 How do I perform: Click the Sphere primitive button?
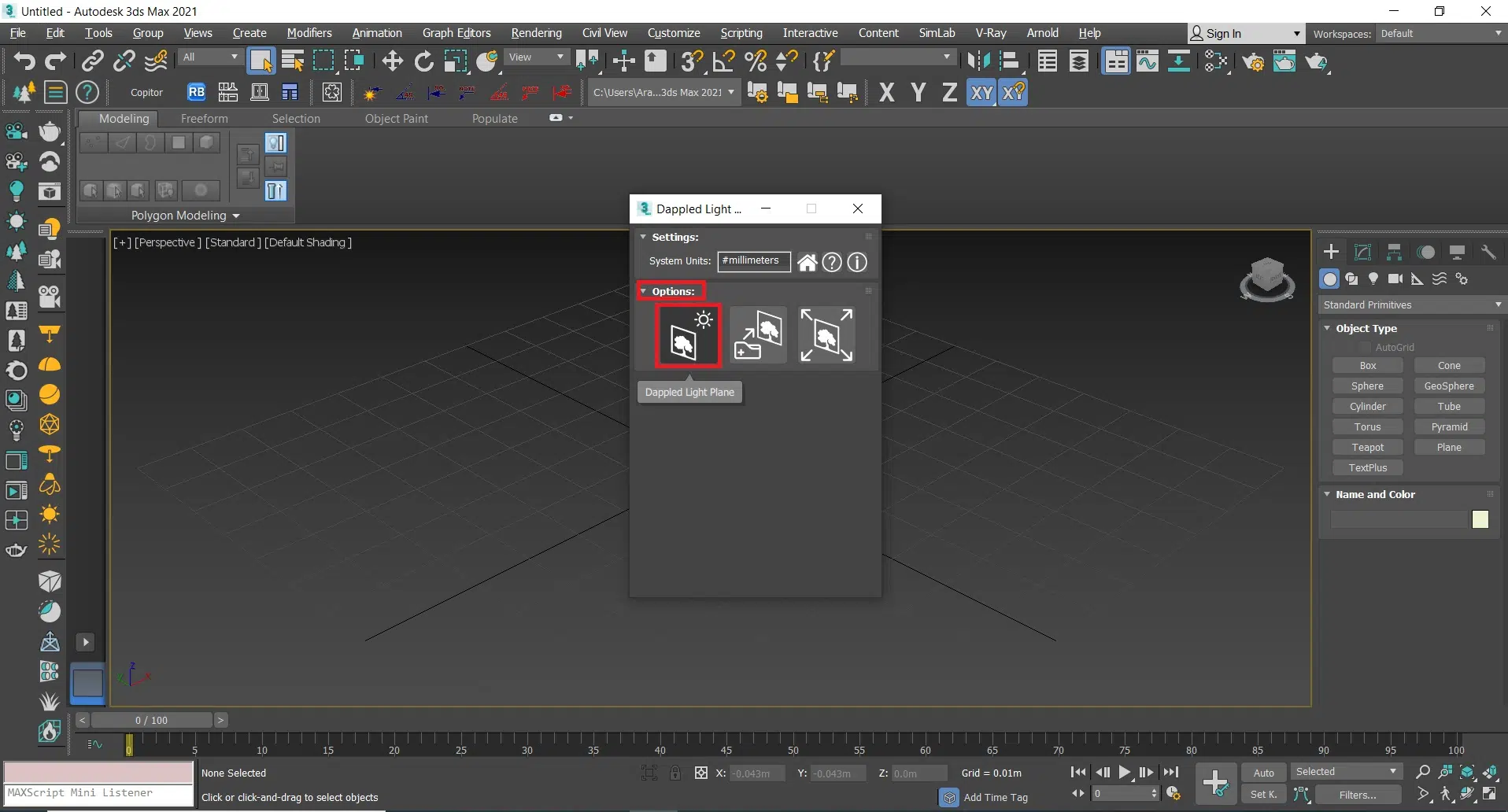[1367, 386]
